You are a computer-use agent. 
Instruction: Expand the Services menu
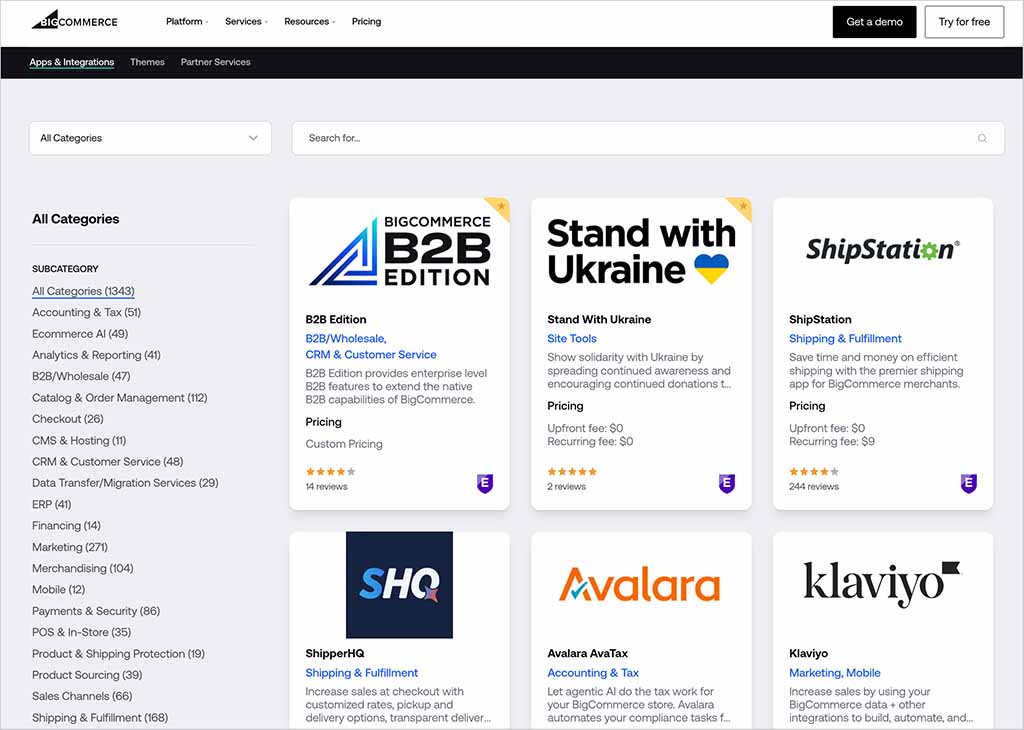(x=246, y=22)
